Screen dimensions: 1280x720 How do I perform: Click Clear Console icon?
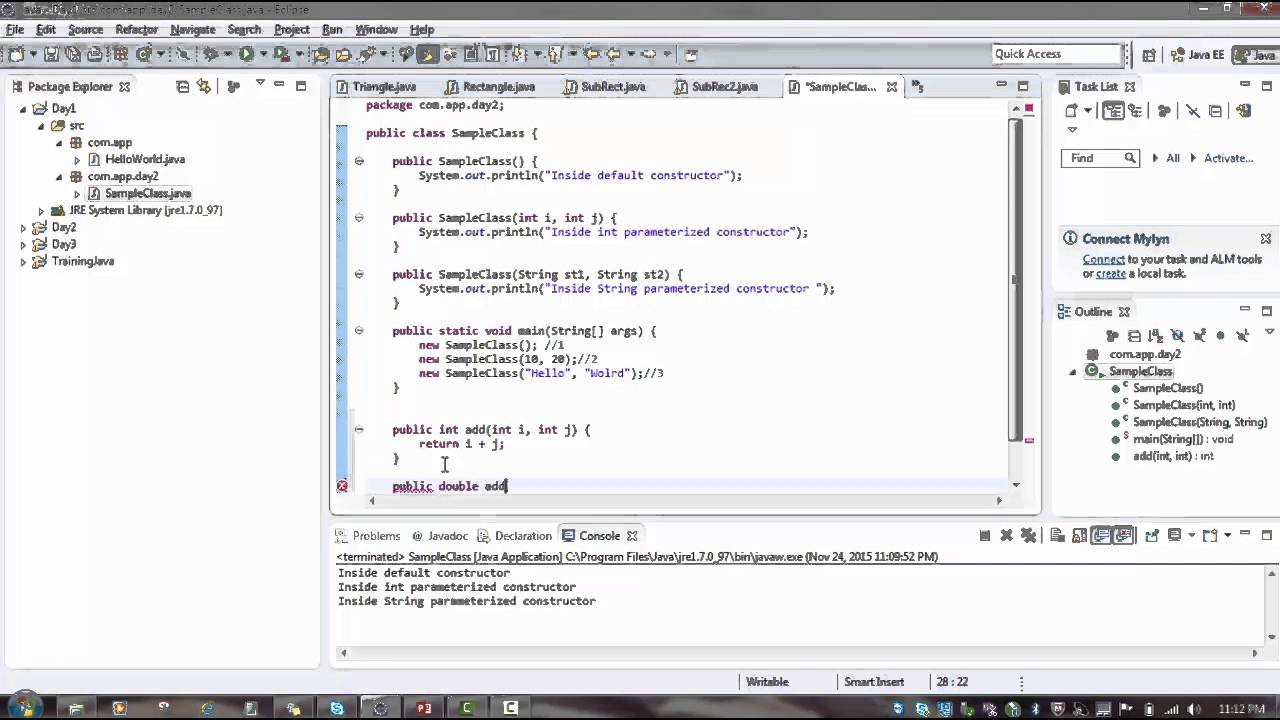coord(1057,536)
